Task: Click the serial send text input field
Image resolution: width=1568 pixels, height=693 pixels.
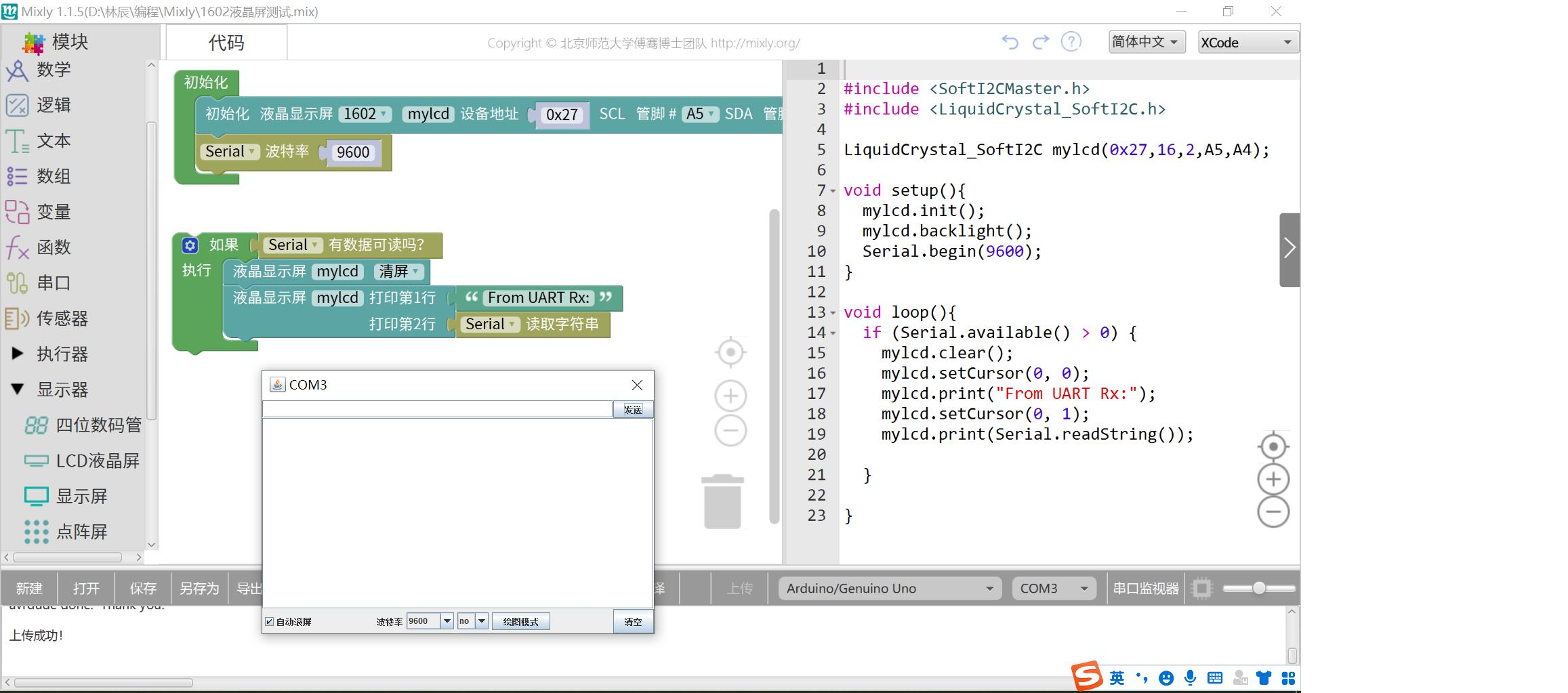Action: [x=437, y=410]
